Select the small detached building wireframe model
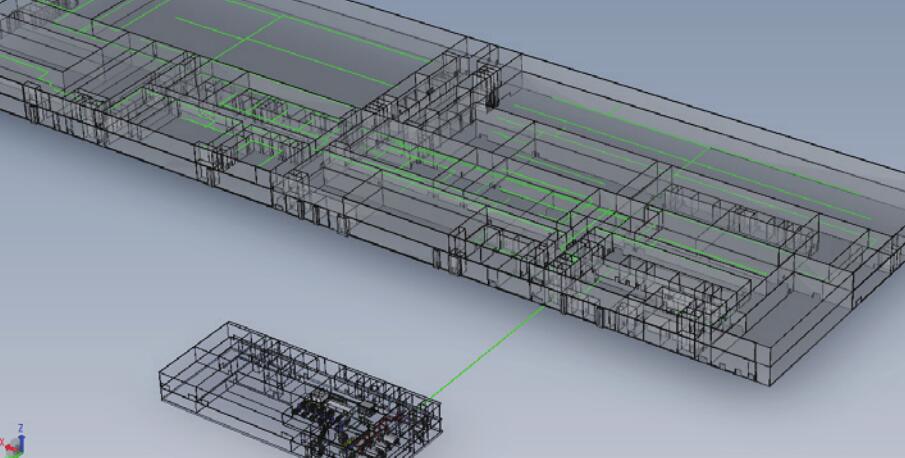This screenshot has width=905, height=458. (x=300, y=391)
